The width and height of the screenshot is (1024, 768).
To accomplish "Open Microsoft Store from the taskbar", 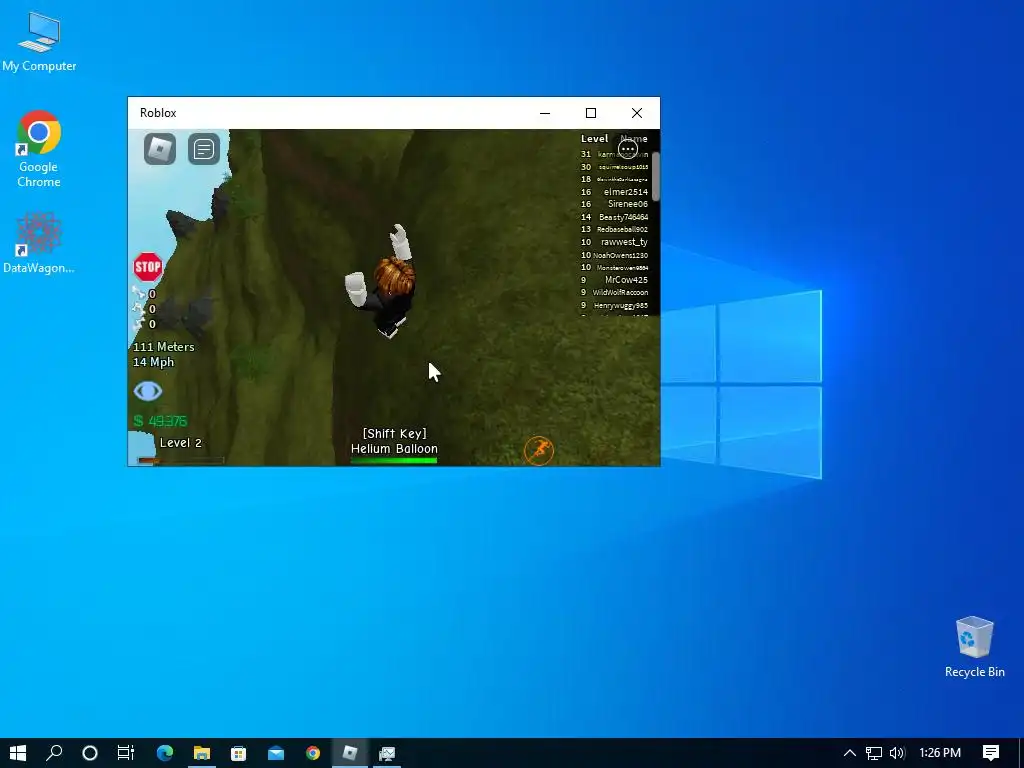I will point(238,753).
